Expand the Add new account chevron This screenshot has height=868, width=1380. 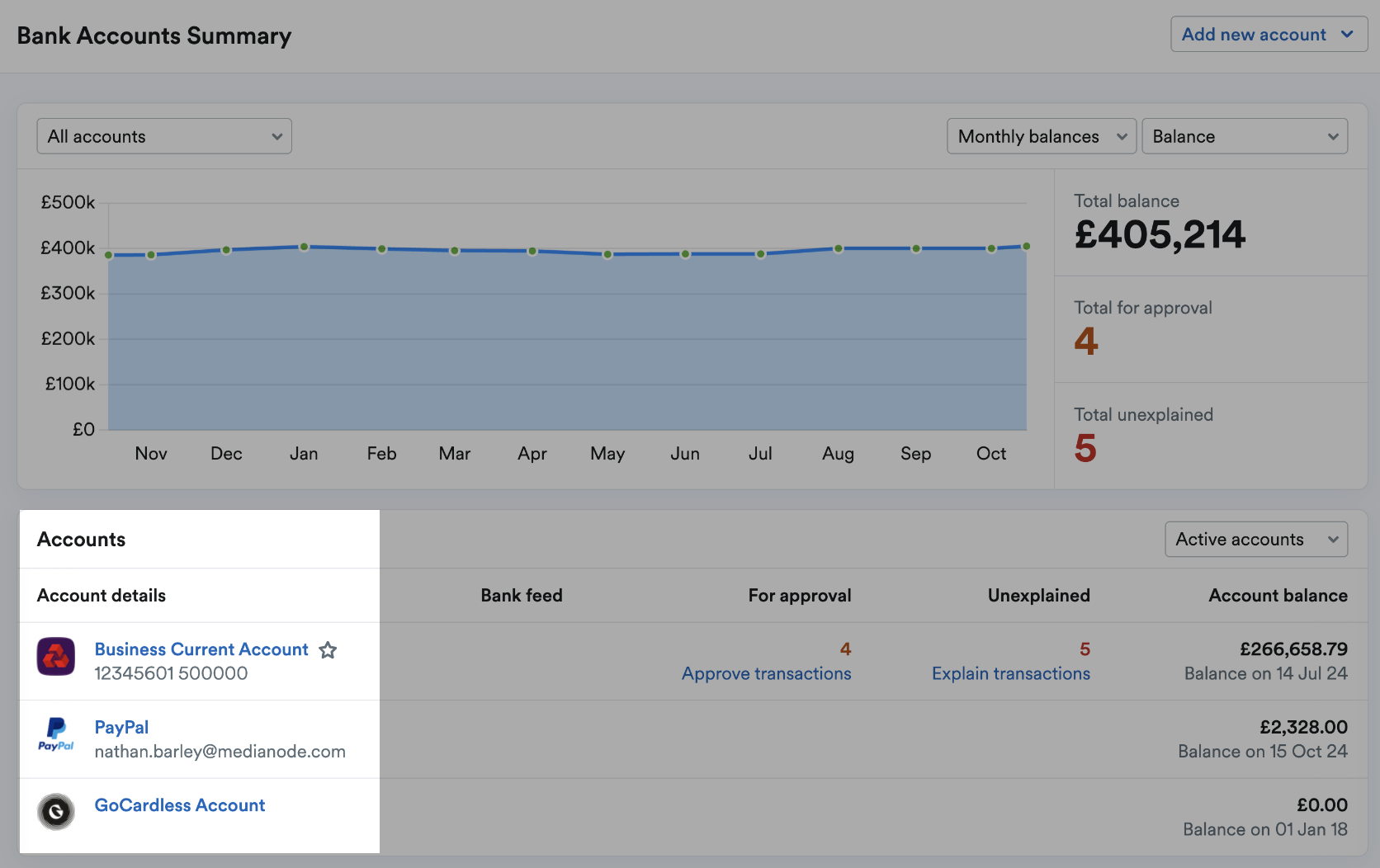coord(1349,34)
